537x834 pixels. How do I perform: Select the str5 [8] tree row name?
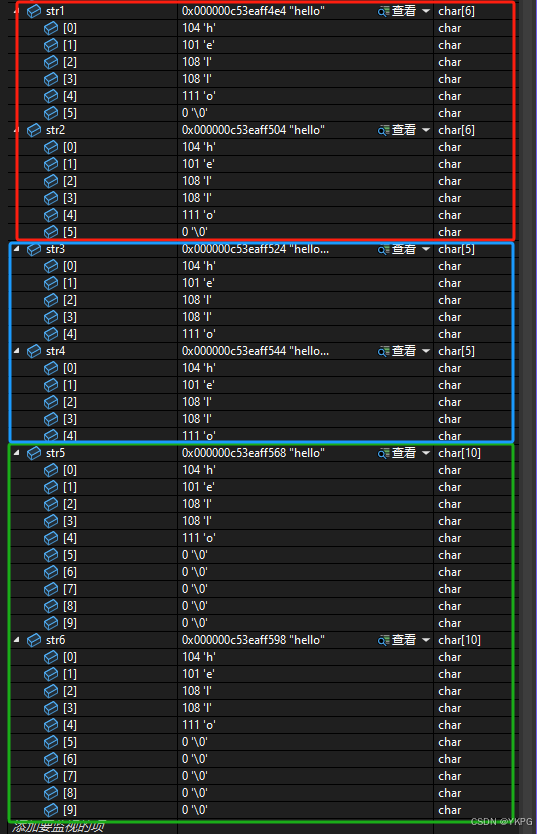coord(70,606)
